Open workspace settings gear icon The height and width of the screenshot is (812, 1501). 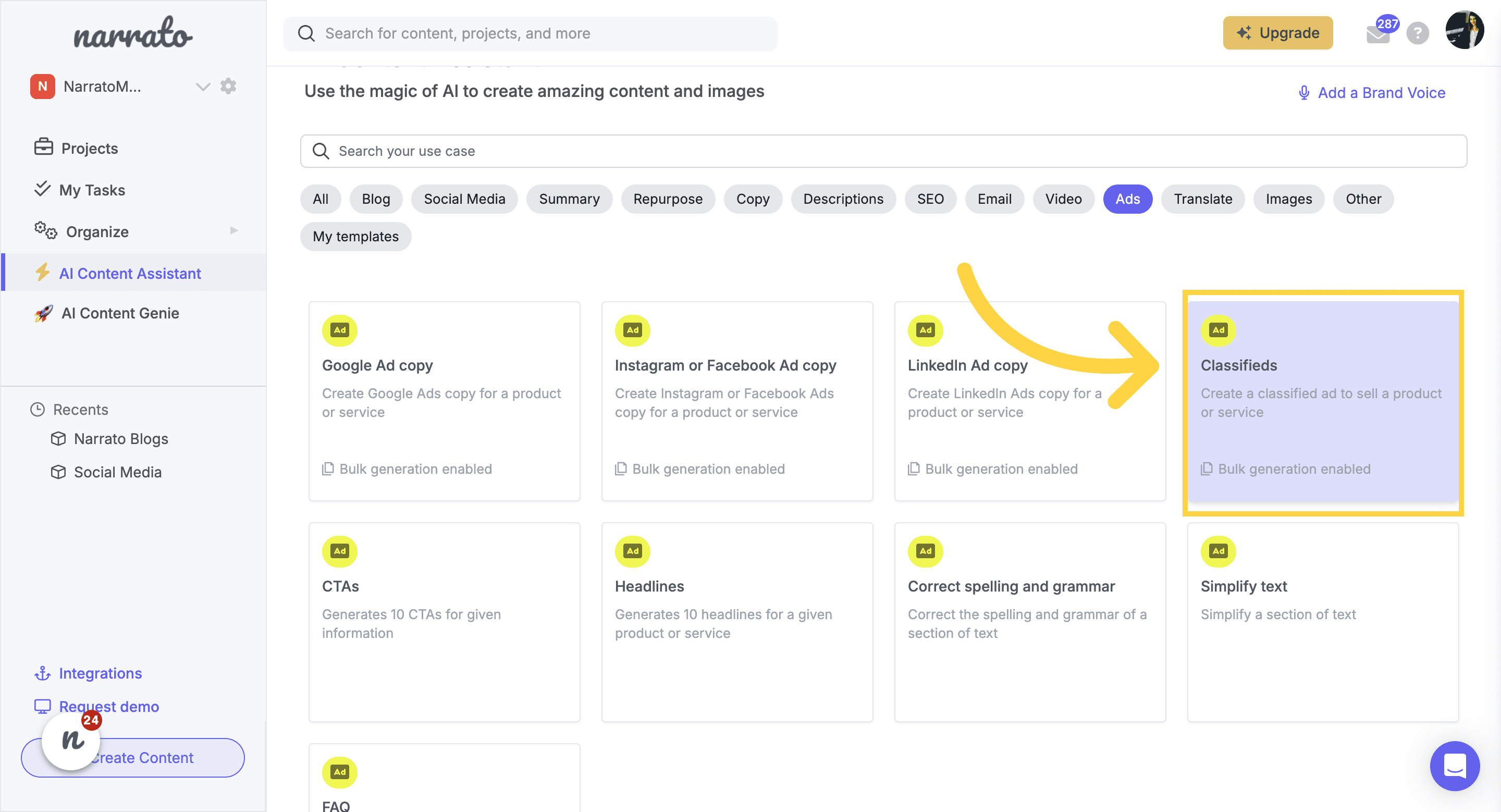(x=228, y=86)
